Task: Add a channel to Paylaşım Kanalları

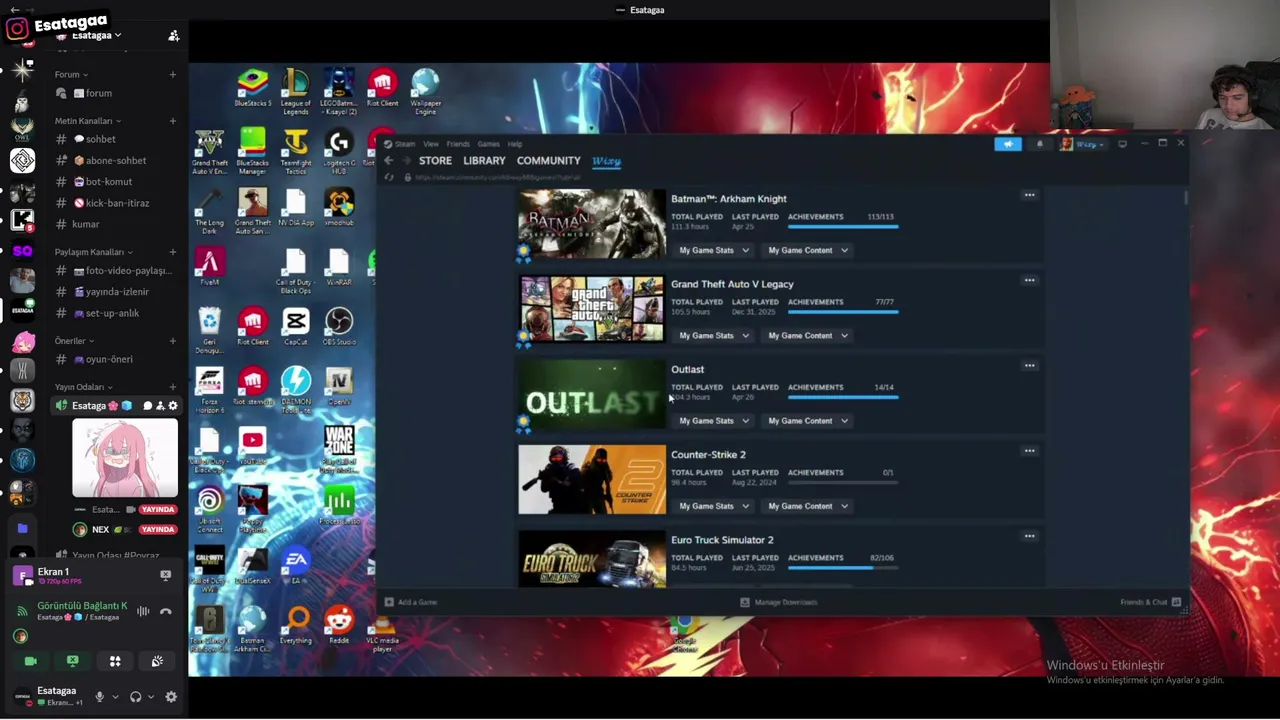Action: click(172, 252)
